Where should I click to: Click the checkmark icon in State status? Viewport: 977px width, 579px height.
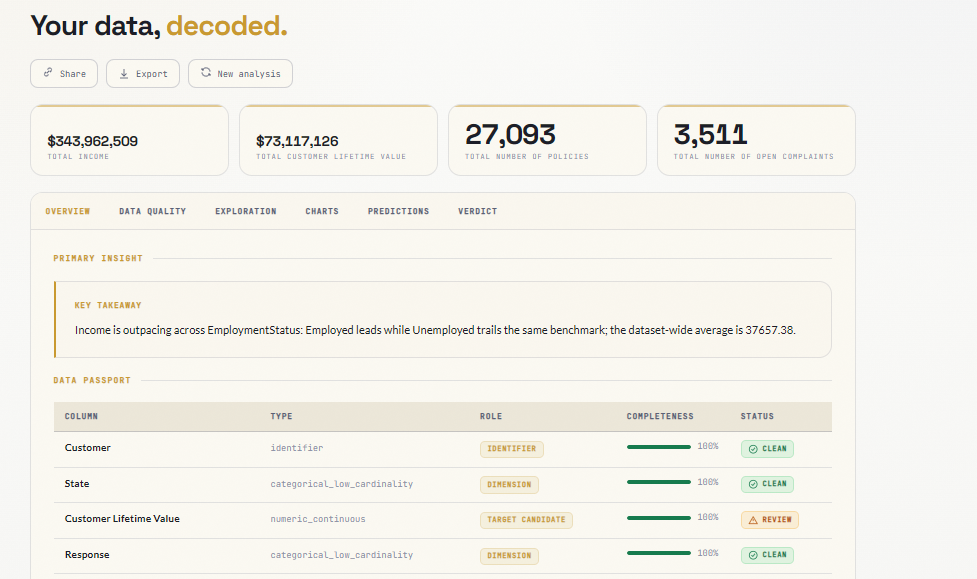[753, 484]
